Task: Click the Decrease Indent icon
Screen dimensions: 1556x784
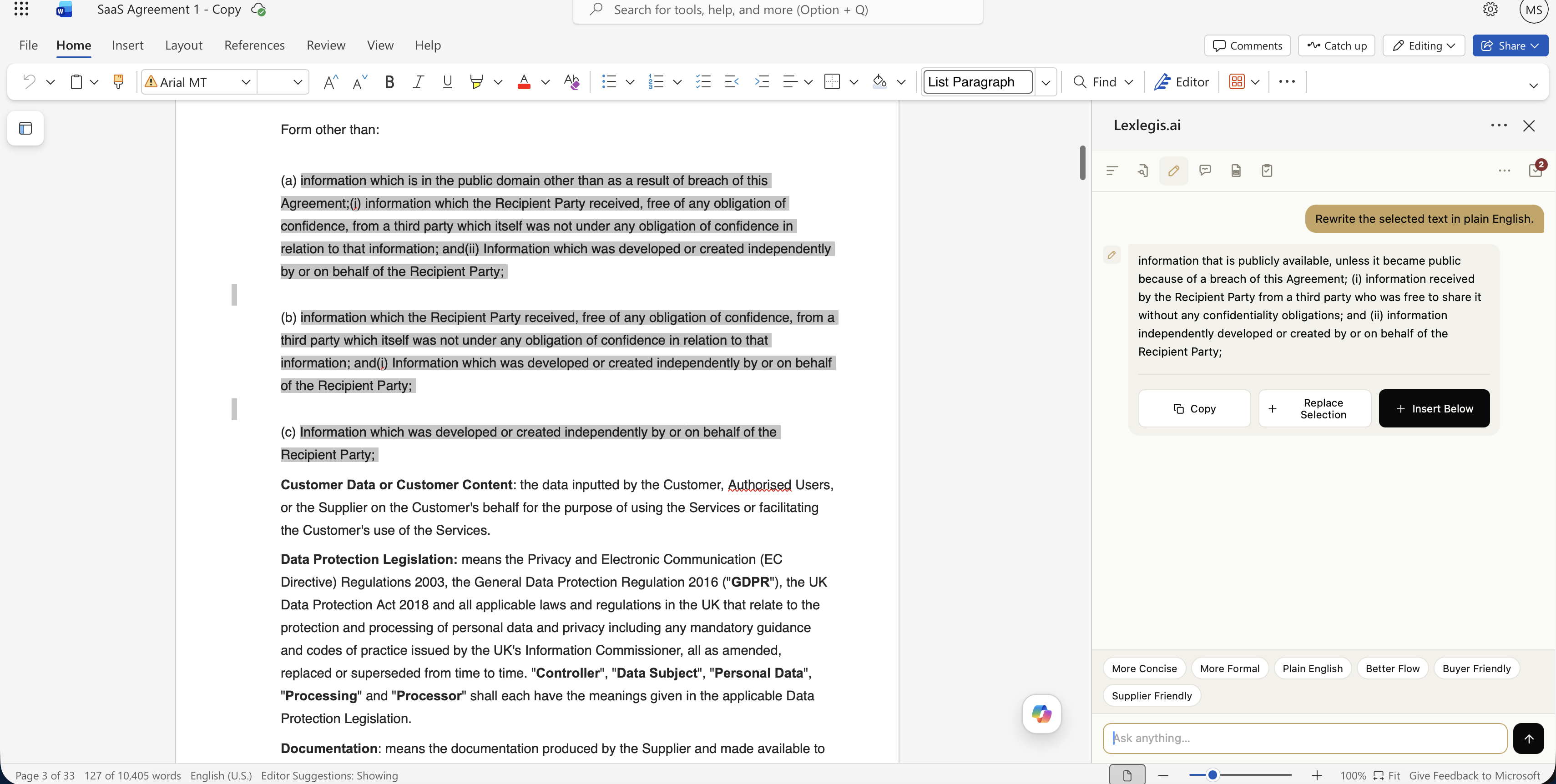Action: click(732, 81)
